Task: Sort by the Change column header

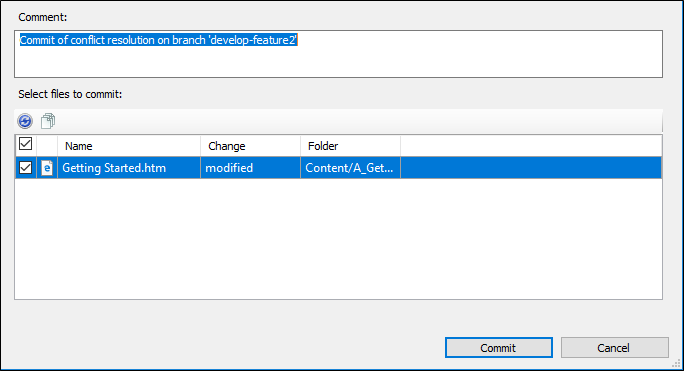Action: click(250, 146)
